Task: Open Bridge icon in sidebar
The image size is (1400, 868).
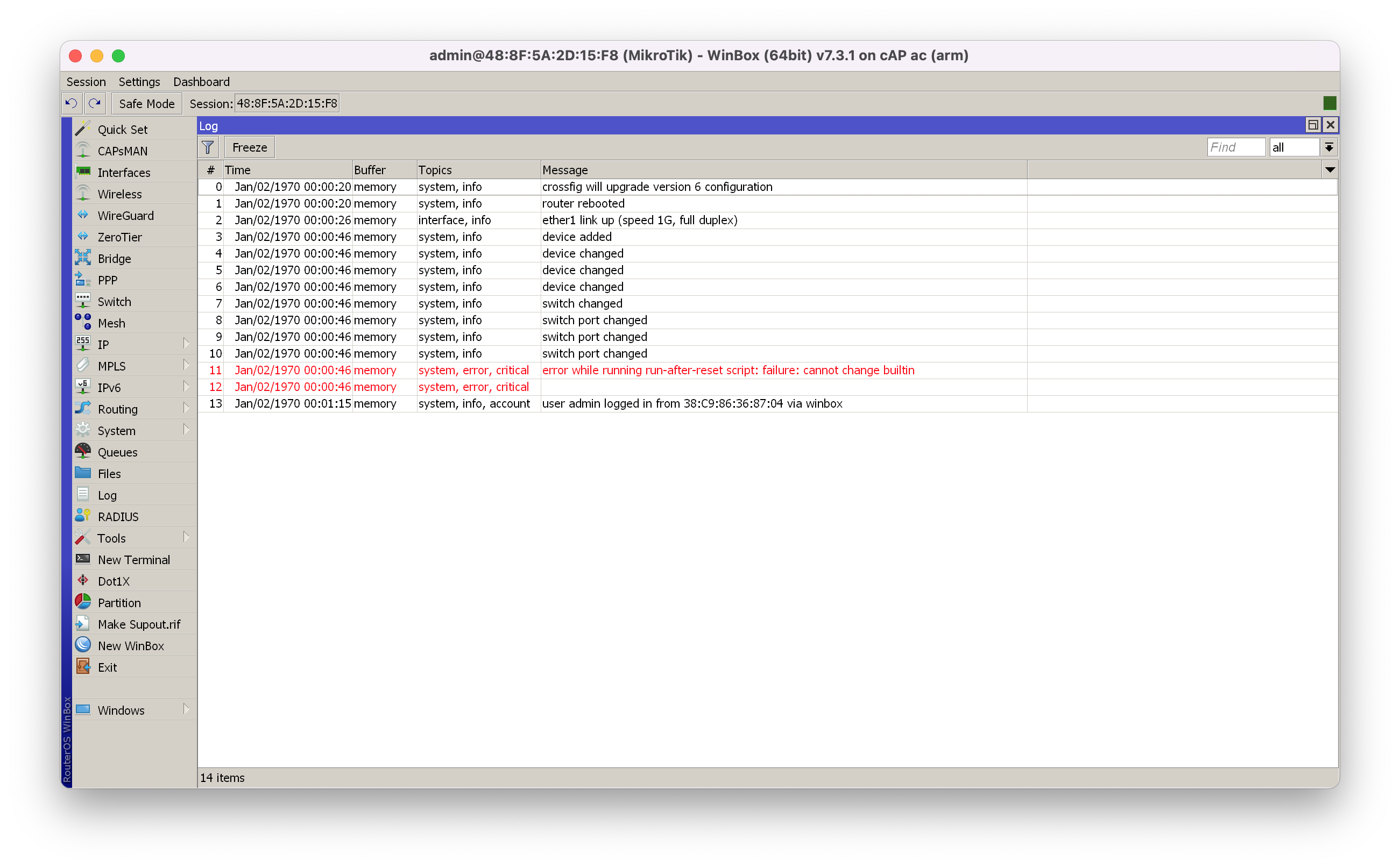Action: (x=83, y=258)
